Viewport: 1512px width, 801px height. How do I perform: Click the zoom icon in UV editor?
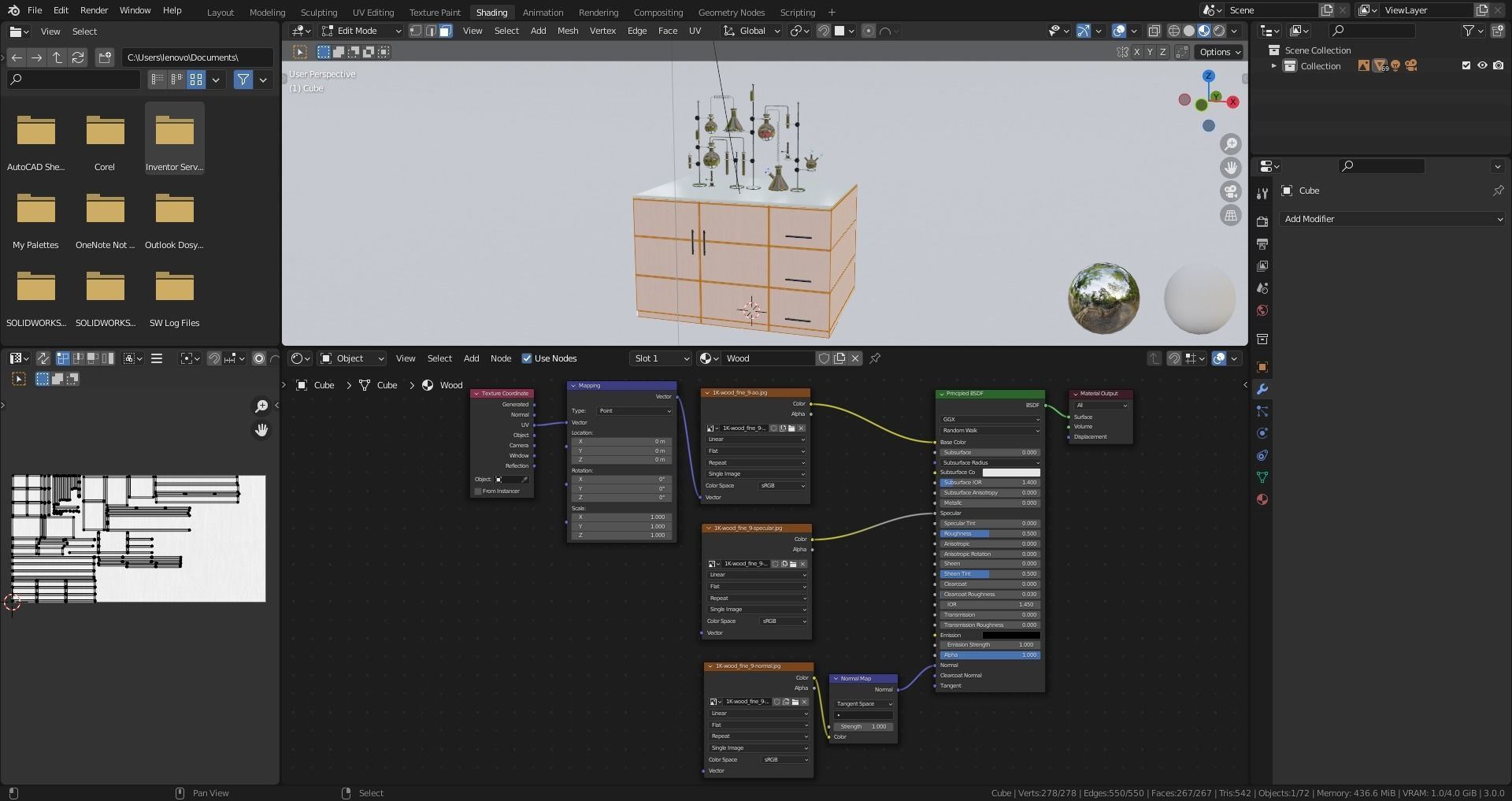point(261,406)
